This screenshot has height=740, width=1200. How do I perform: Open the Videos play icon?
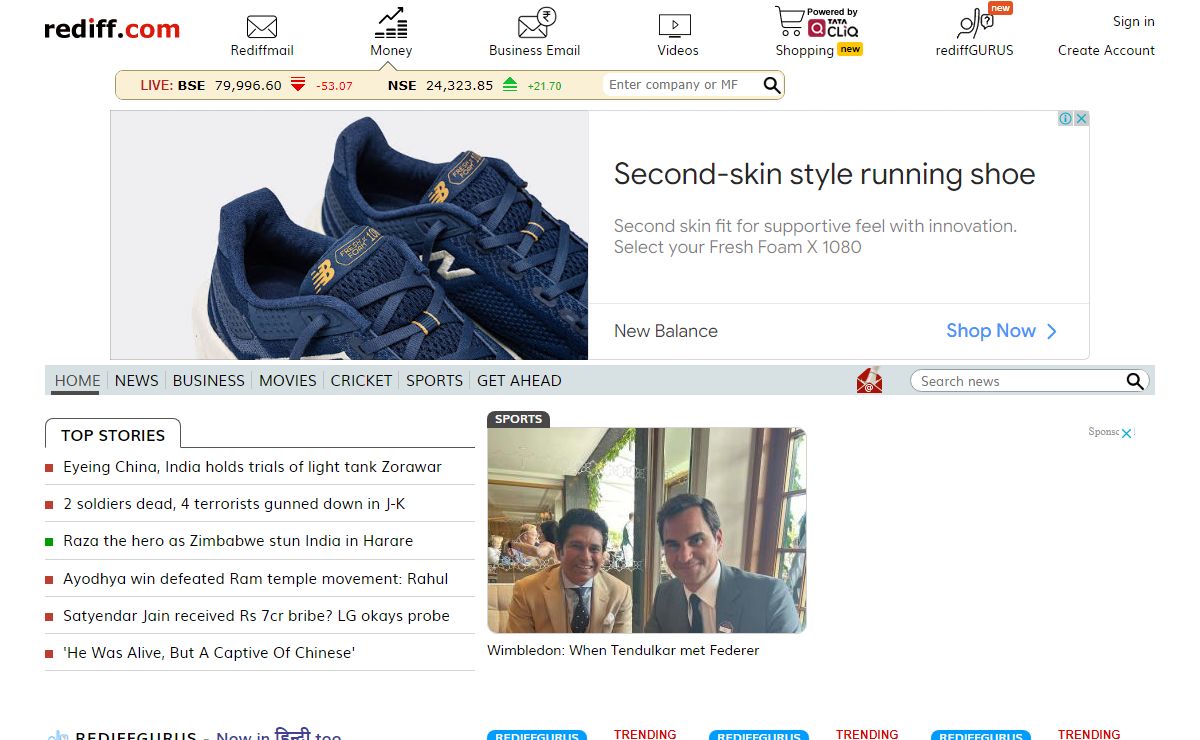click(675, 26)
